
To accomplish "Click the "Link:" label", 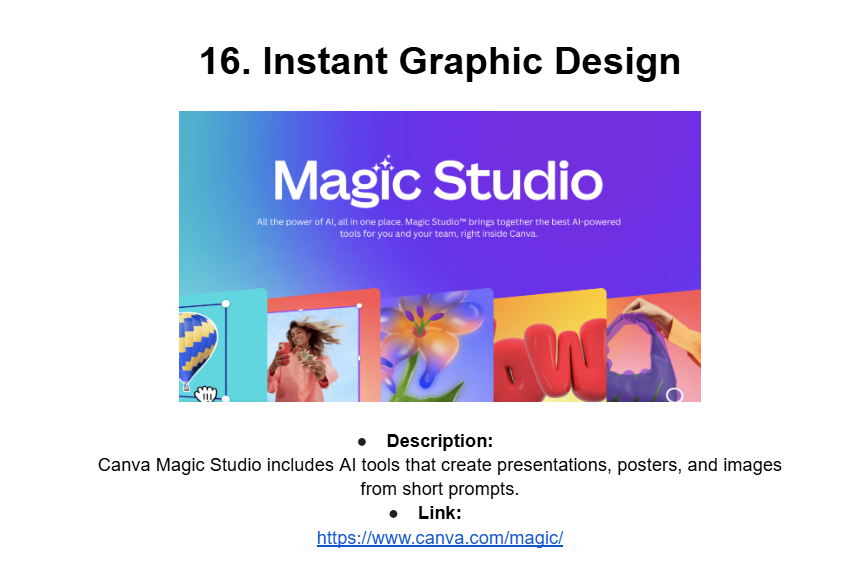I will click(440, 513).
